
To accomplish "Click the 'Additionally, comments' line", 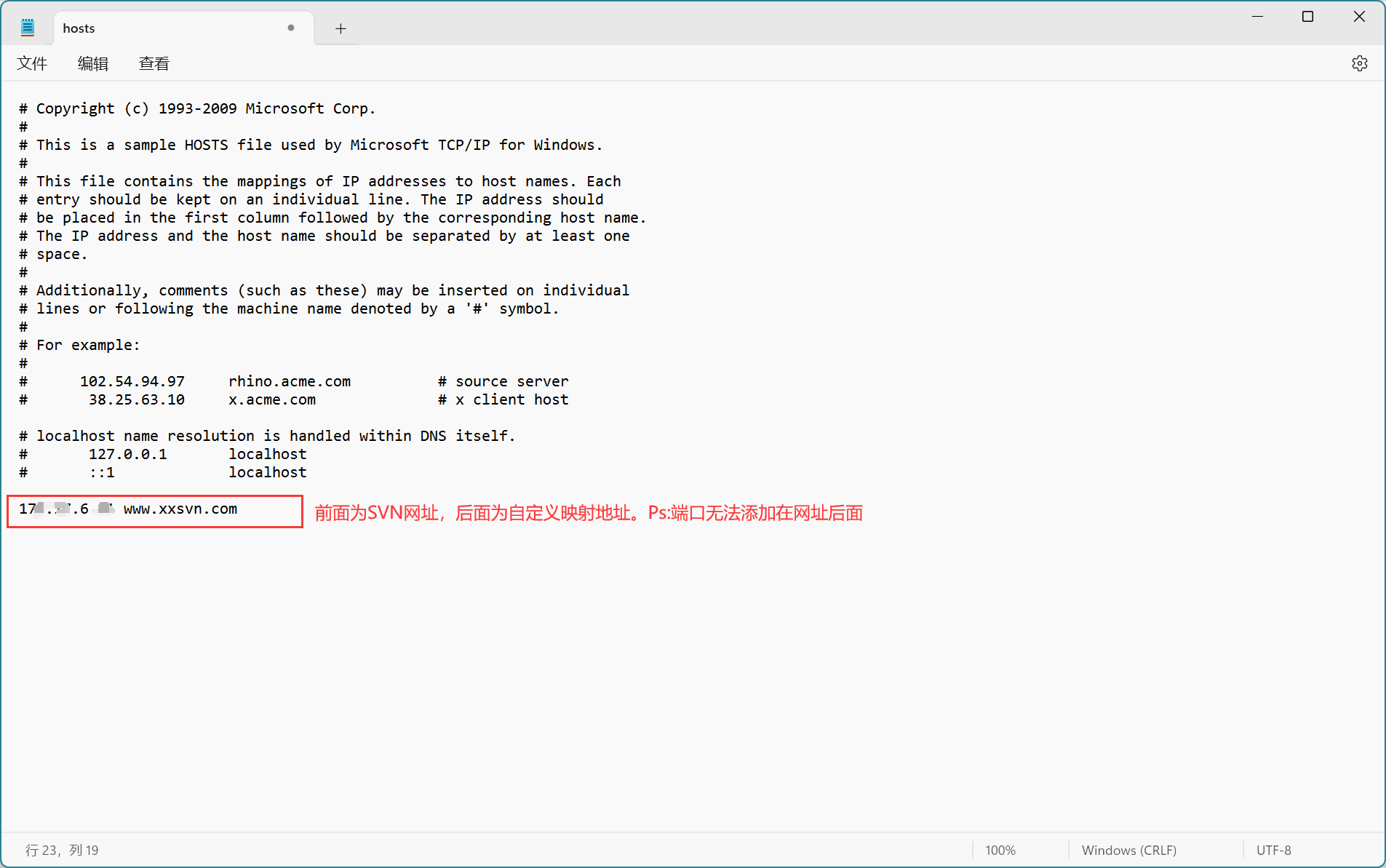I will 324,290.
